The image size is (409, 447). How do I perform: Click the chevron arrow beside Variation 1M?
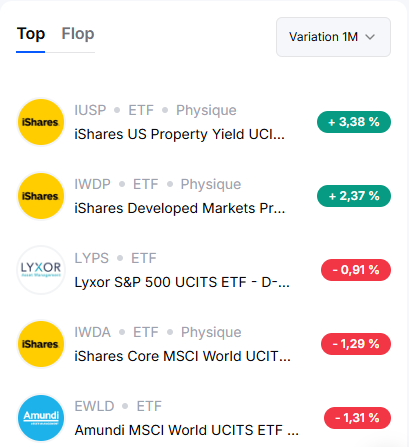tap(370, 37)
